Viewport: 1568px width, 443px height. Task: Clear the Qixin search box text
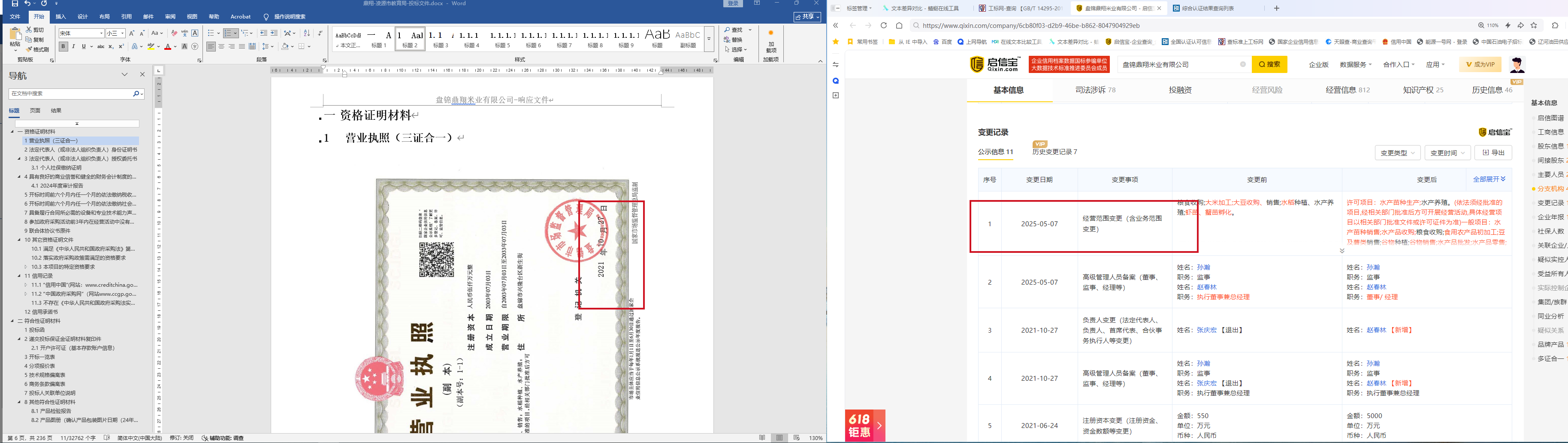(1243, 64)
